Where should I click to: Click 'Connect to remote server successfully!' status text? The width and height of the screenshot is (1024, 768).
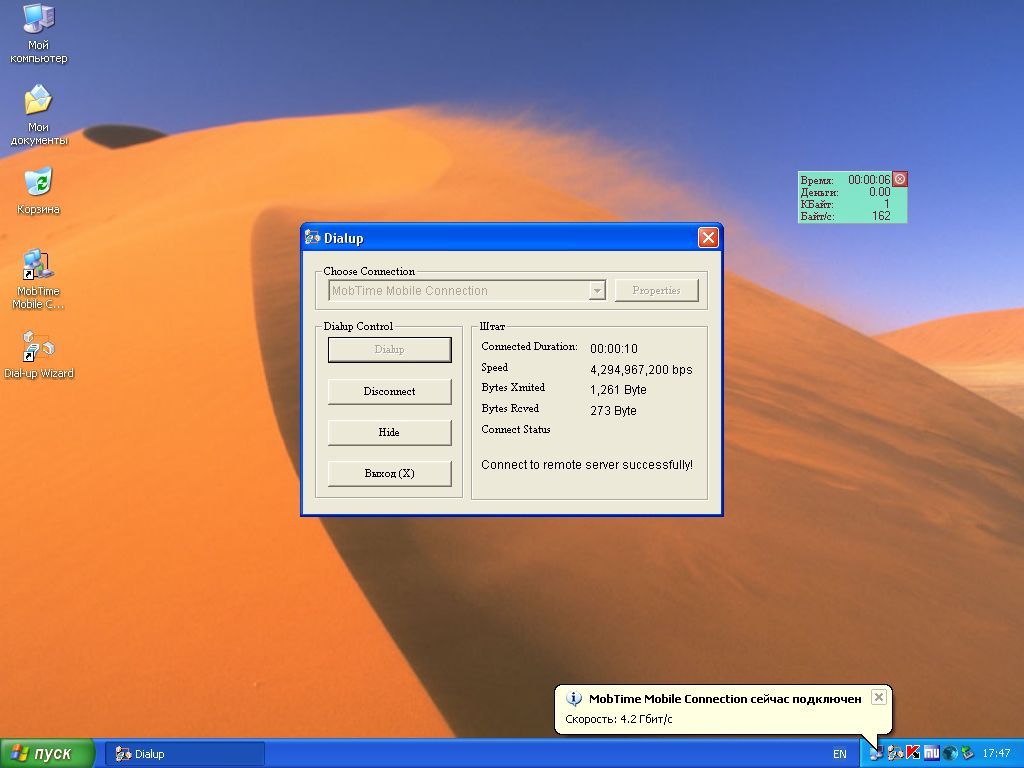click(587, 465)
